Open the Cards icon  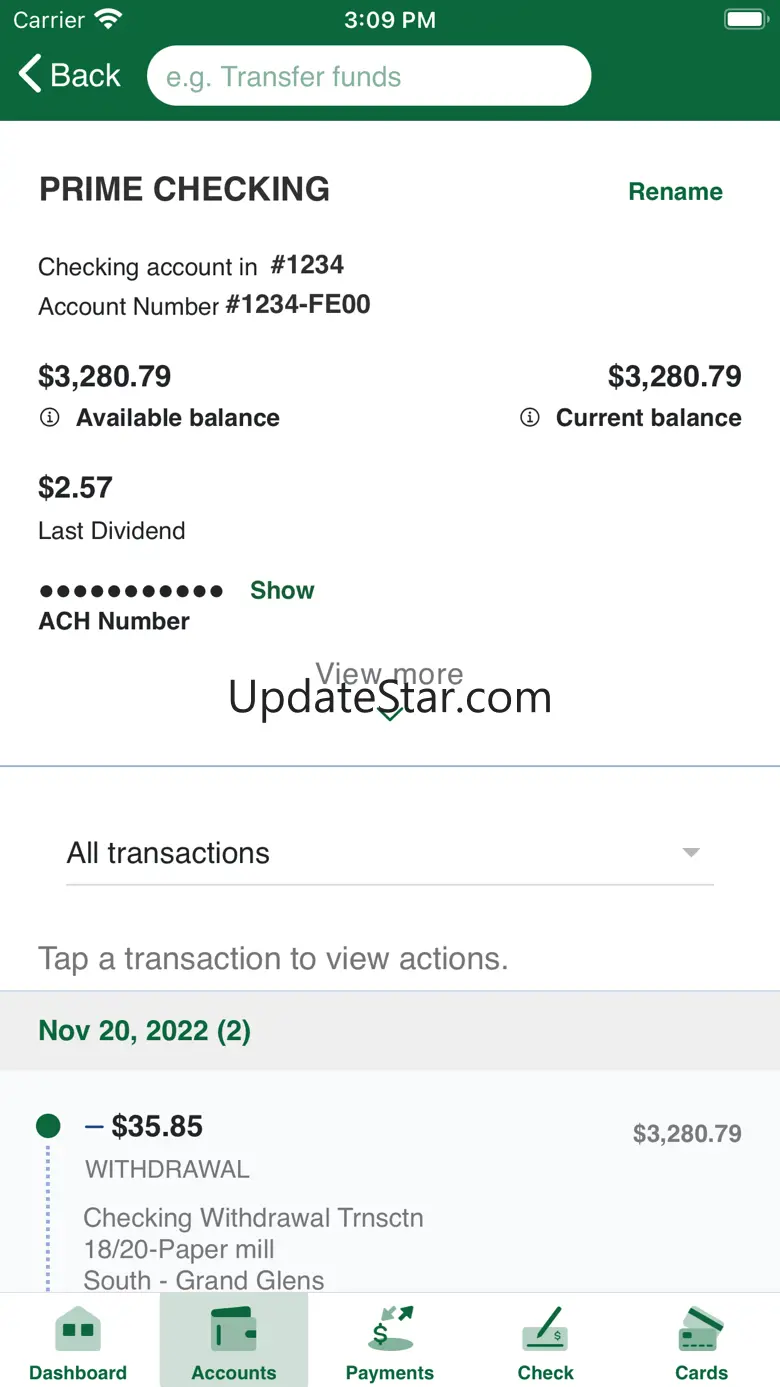pos(701,1329)
